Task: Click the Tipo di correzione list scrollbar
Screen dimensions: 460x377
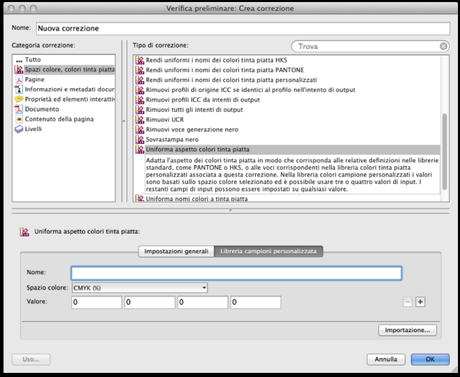Action: (444, 152)
